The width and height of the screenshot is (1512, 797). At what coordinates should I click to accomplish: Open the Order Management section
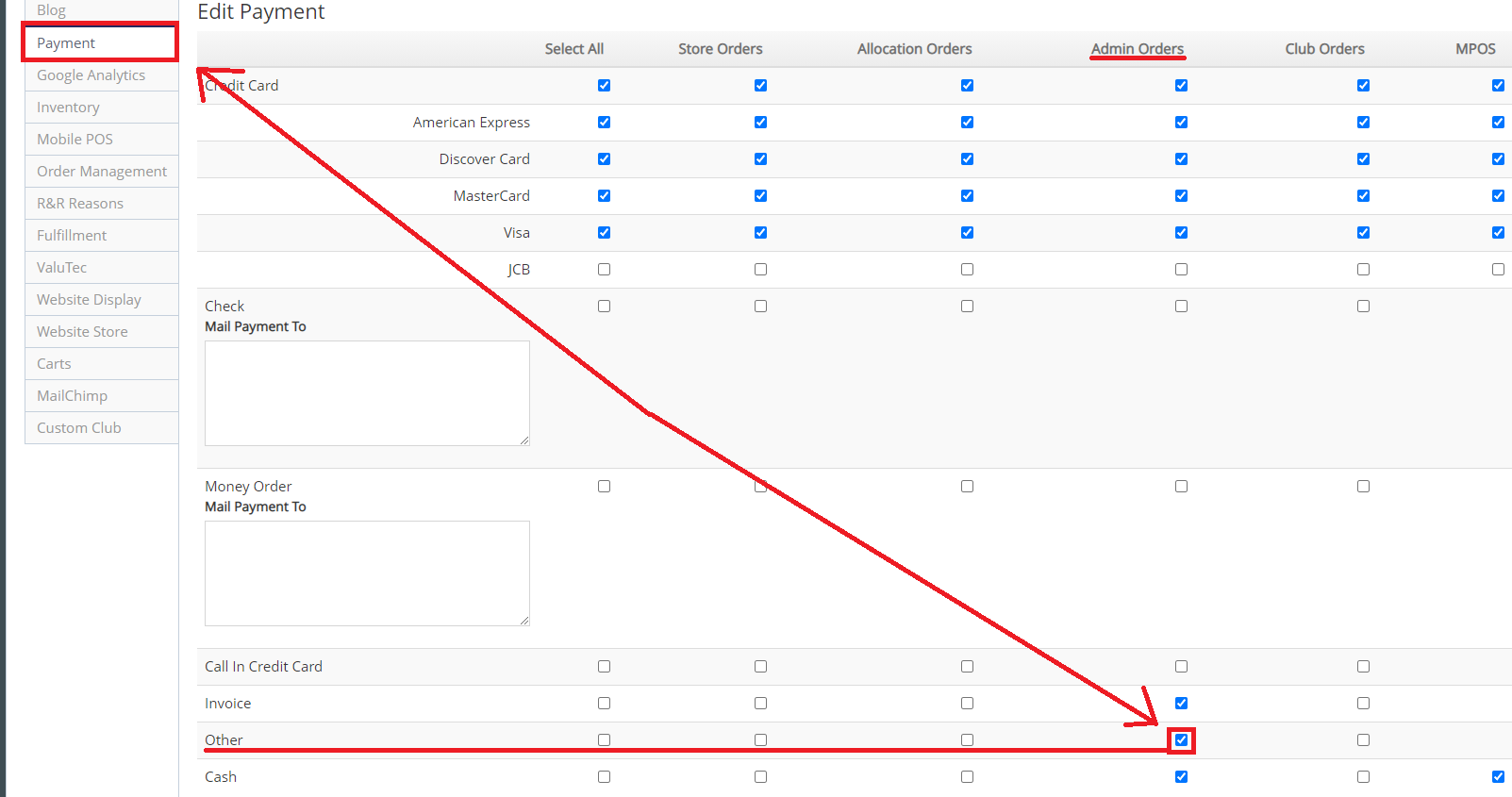click(x=101, y=172)
